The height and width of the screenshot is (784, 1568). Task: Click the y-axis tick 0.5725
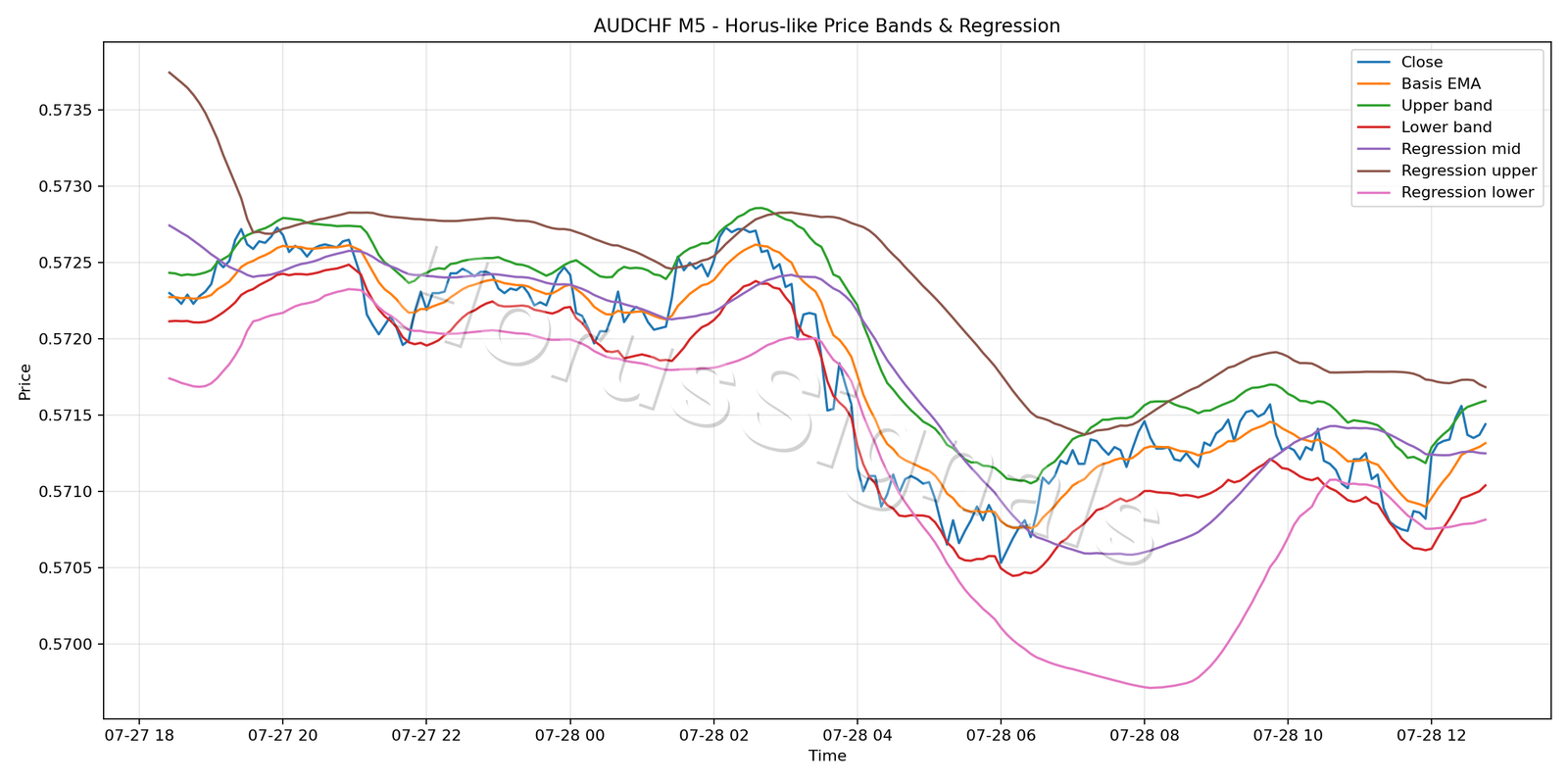(65, 264)
